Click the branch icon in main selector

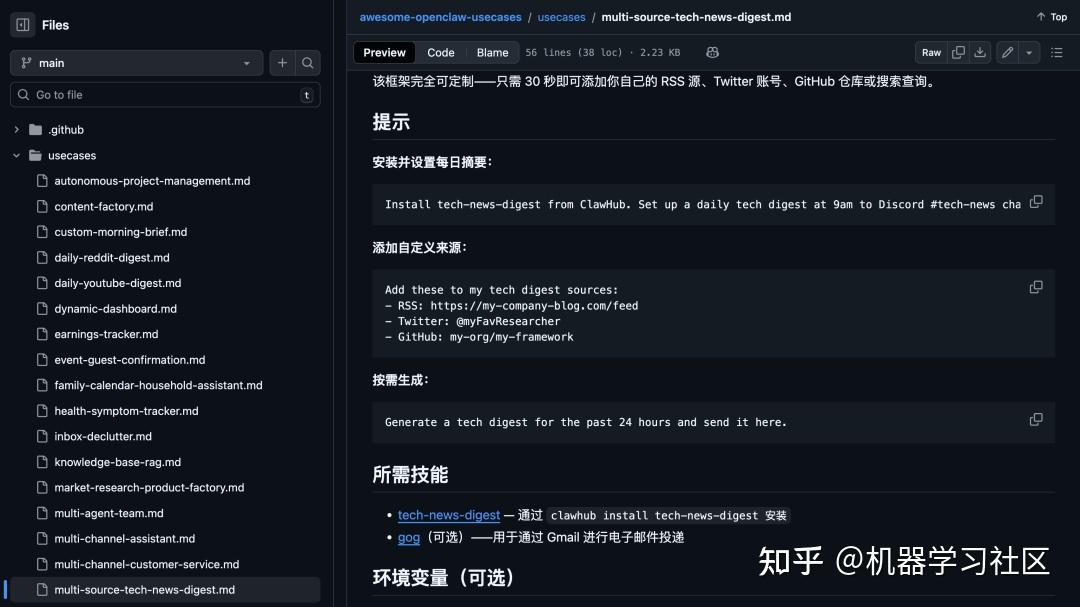point(26,63)
